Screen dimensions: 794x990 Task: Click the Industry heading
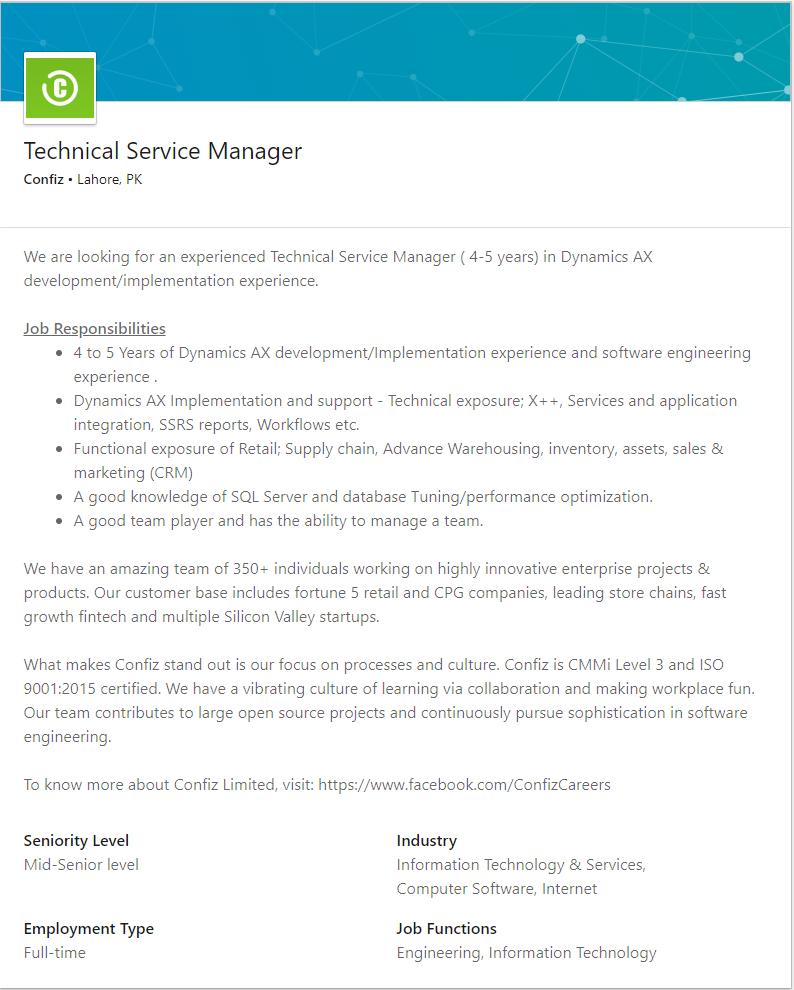(426, 840)
